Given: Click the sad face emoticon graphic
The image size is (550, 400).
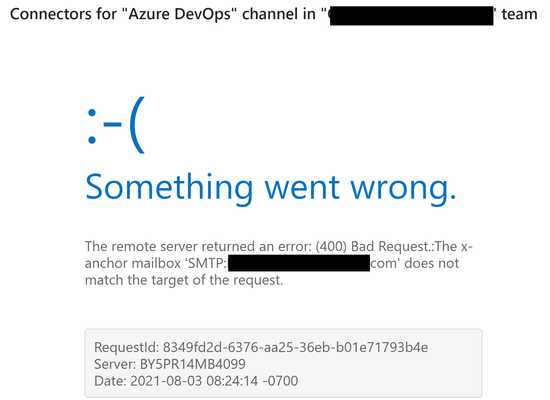Looking at the screenshot, I should 116,125.
